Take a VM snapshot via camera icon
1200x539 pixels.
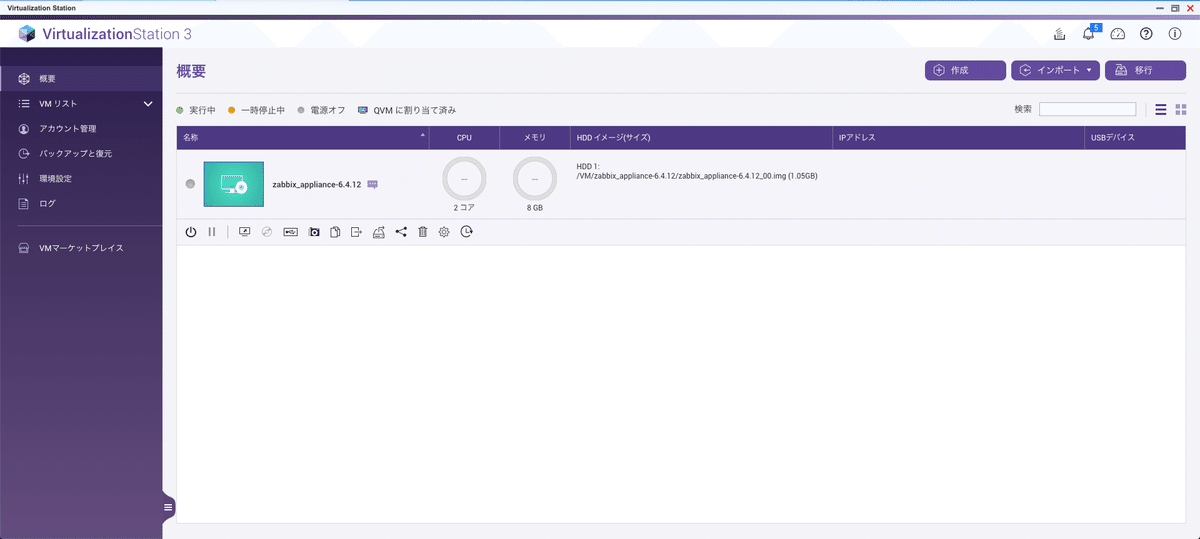coord(314,232)
